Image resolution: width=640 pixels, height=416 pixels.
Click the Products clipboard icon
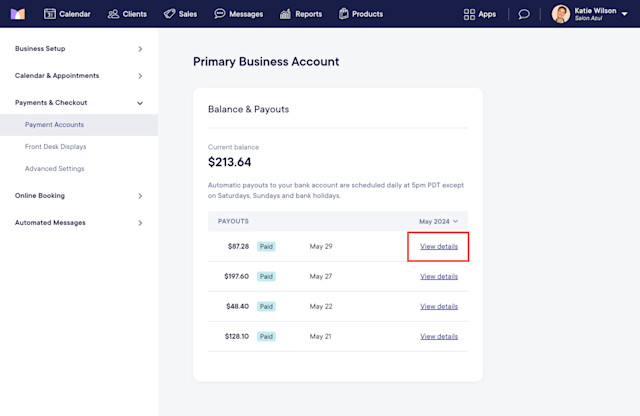345,14
